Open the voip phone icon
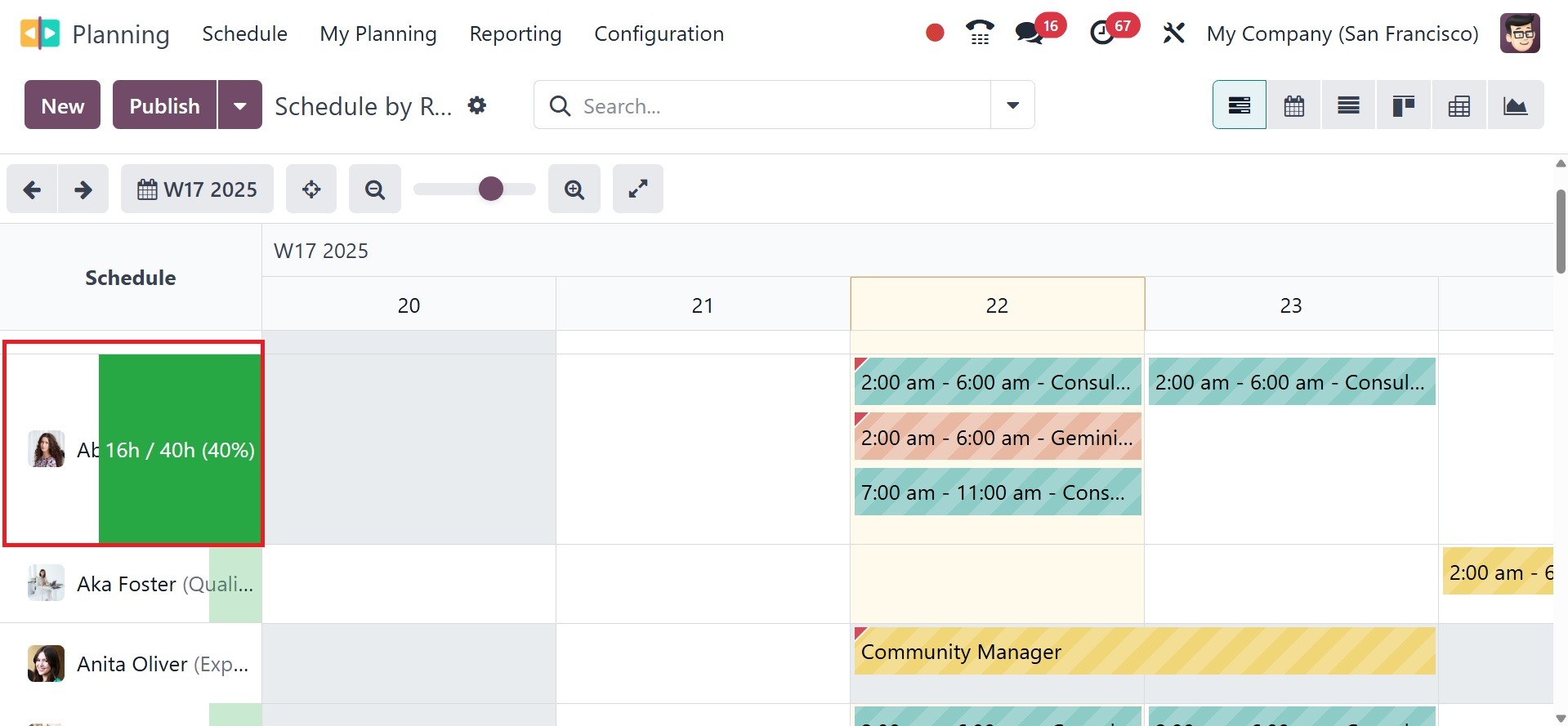The width and height of the screenshot is (1568, 726). (980, 33)
